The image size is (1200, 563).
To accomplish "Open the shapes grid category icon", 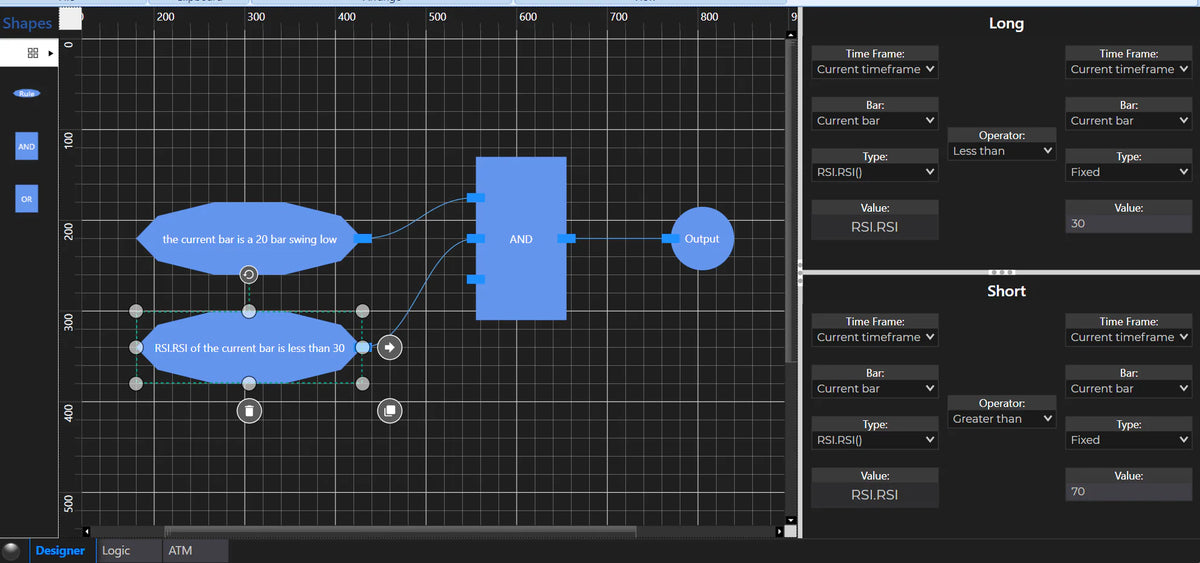I will (x=33, y=52).
